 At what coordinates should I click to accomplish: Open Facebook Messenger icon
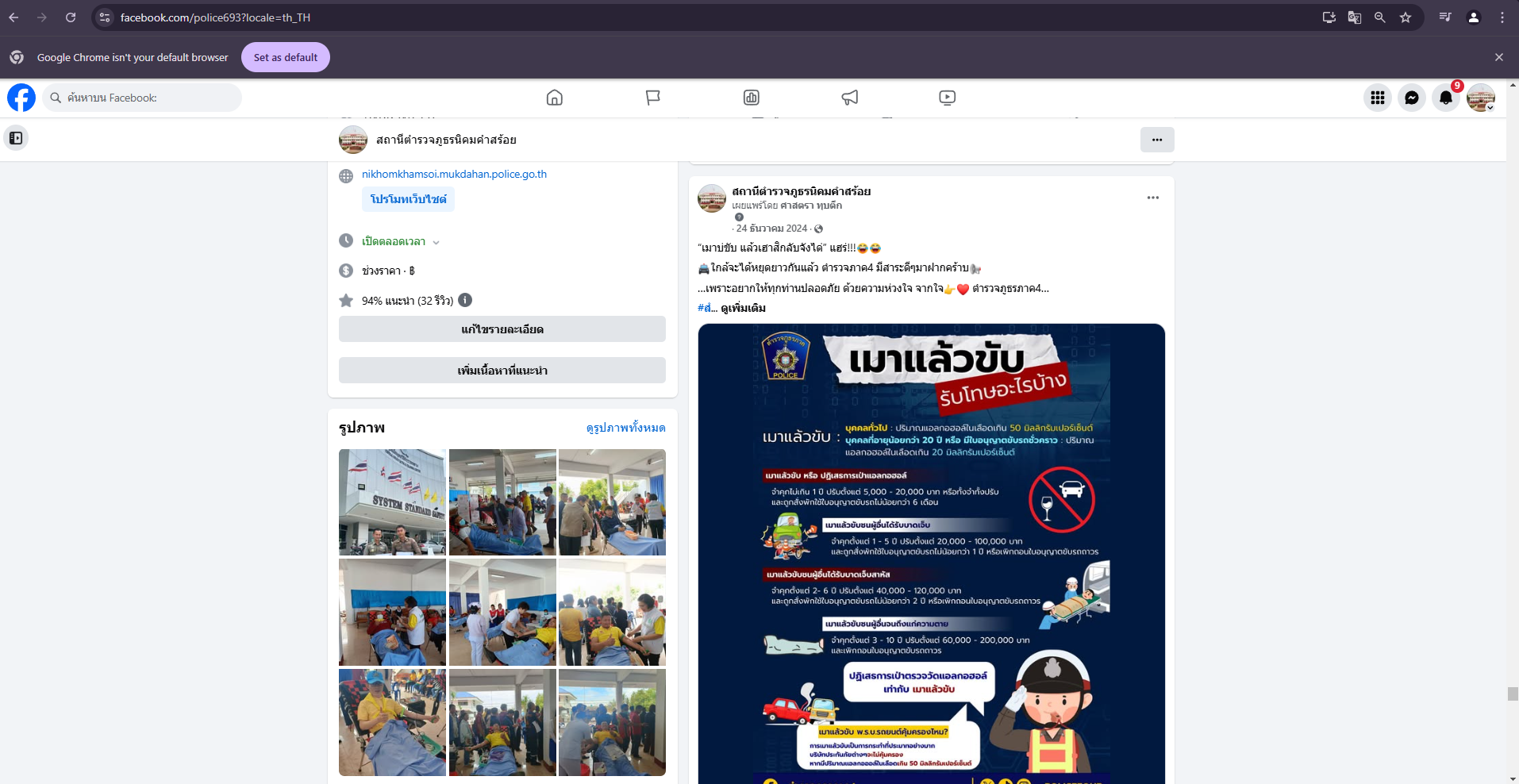click(1411, 98)
